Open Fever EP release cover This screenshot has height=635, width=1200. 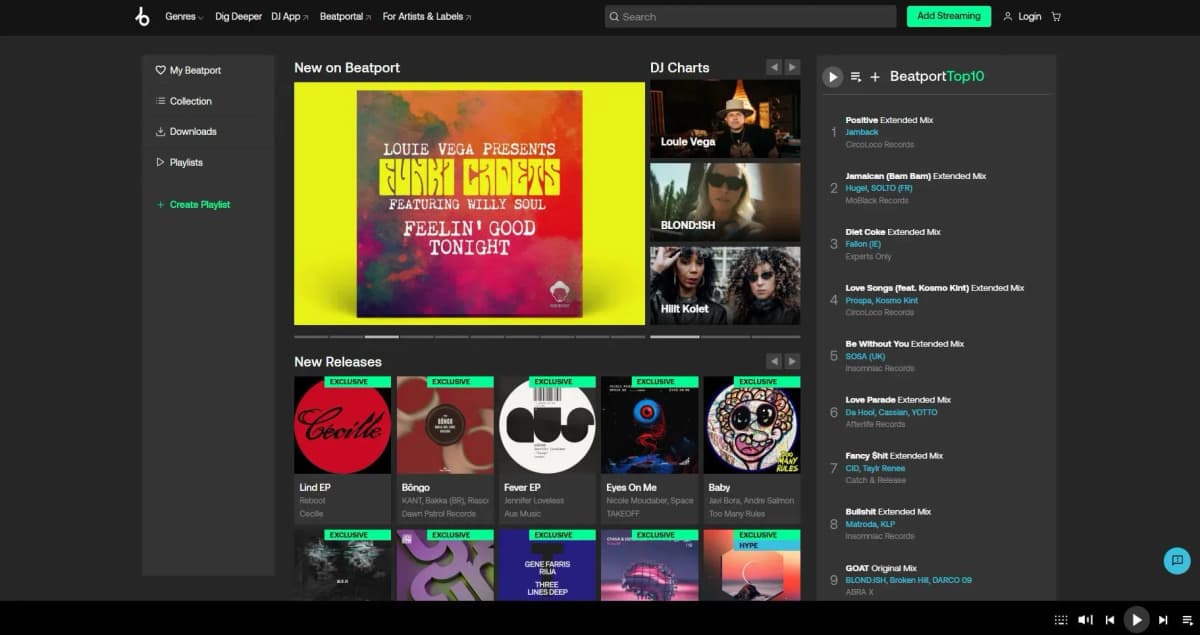547,425
